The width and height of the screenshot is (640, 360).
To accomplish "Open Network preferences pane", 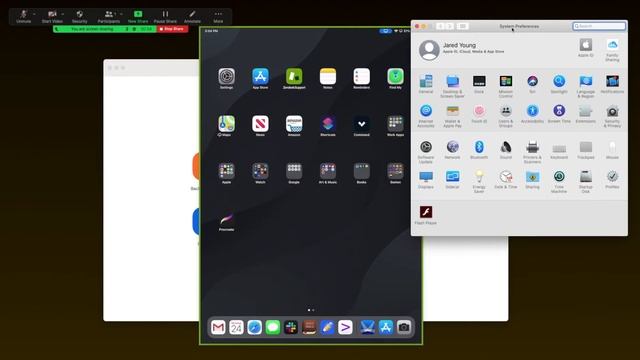I will click(452, 149).
